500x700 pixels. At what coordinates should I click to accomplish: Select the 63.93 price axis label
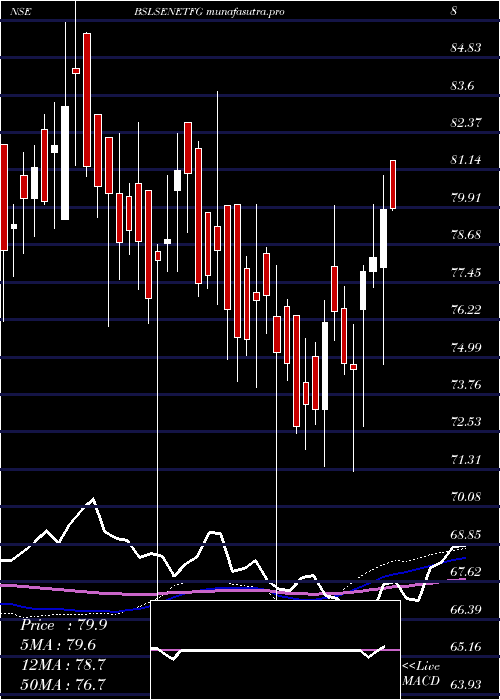(466, 684)
